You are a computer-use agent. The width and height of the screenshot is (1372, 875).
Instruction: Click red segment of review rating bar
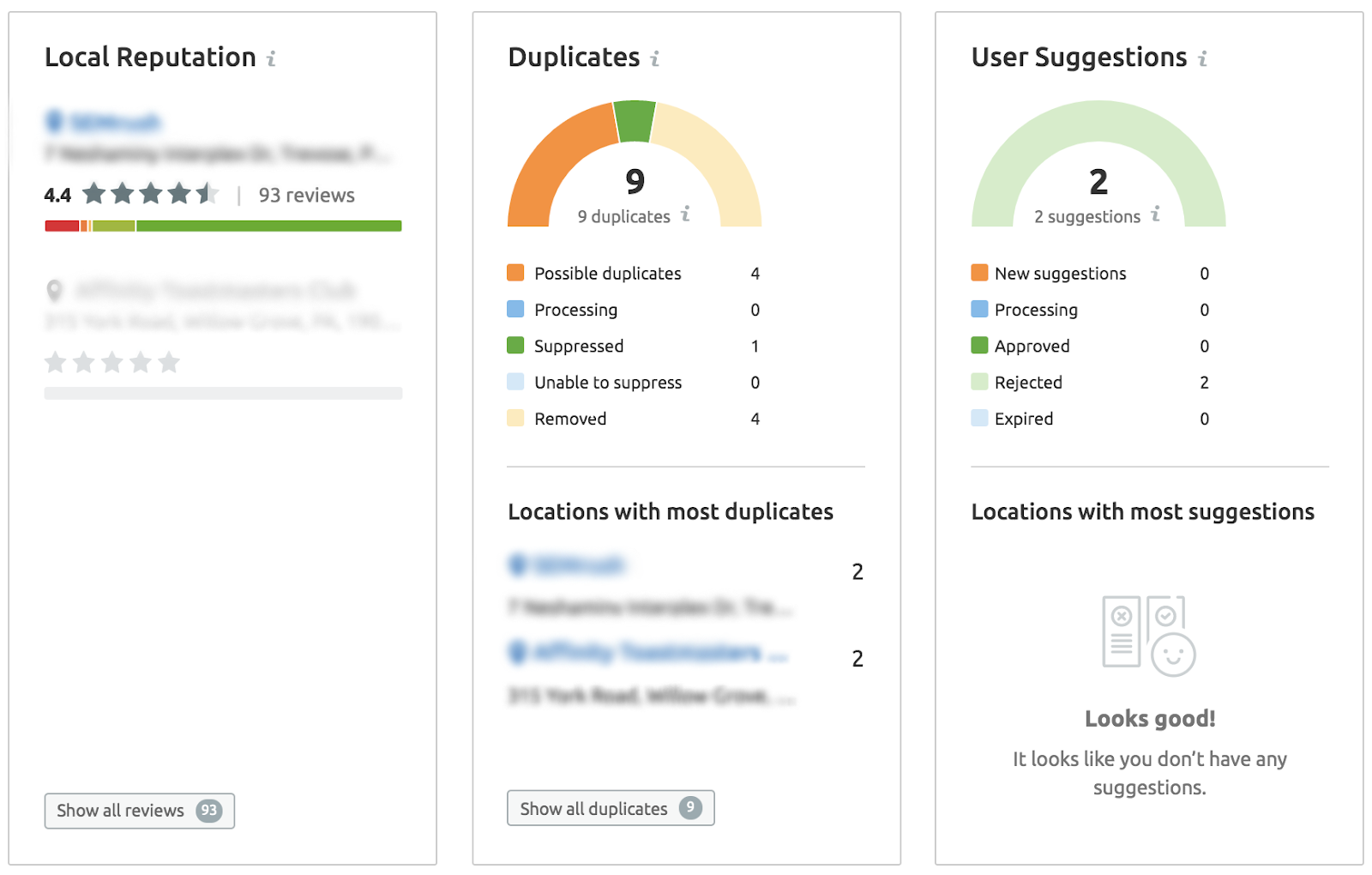coord(62,226)
